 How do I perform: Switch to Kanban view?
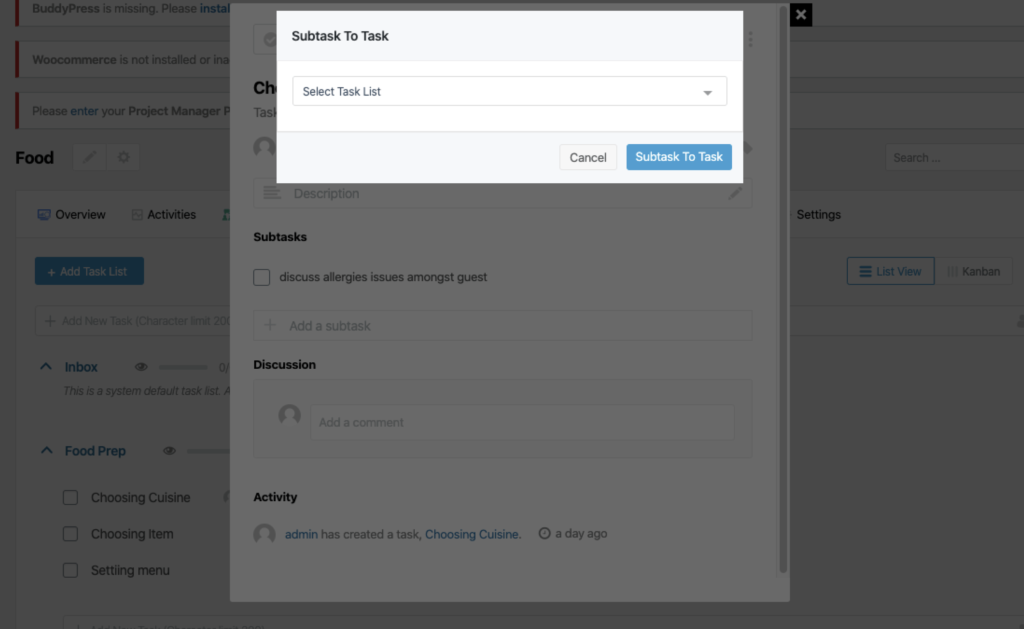974,271
